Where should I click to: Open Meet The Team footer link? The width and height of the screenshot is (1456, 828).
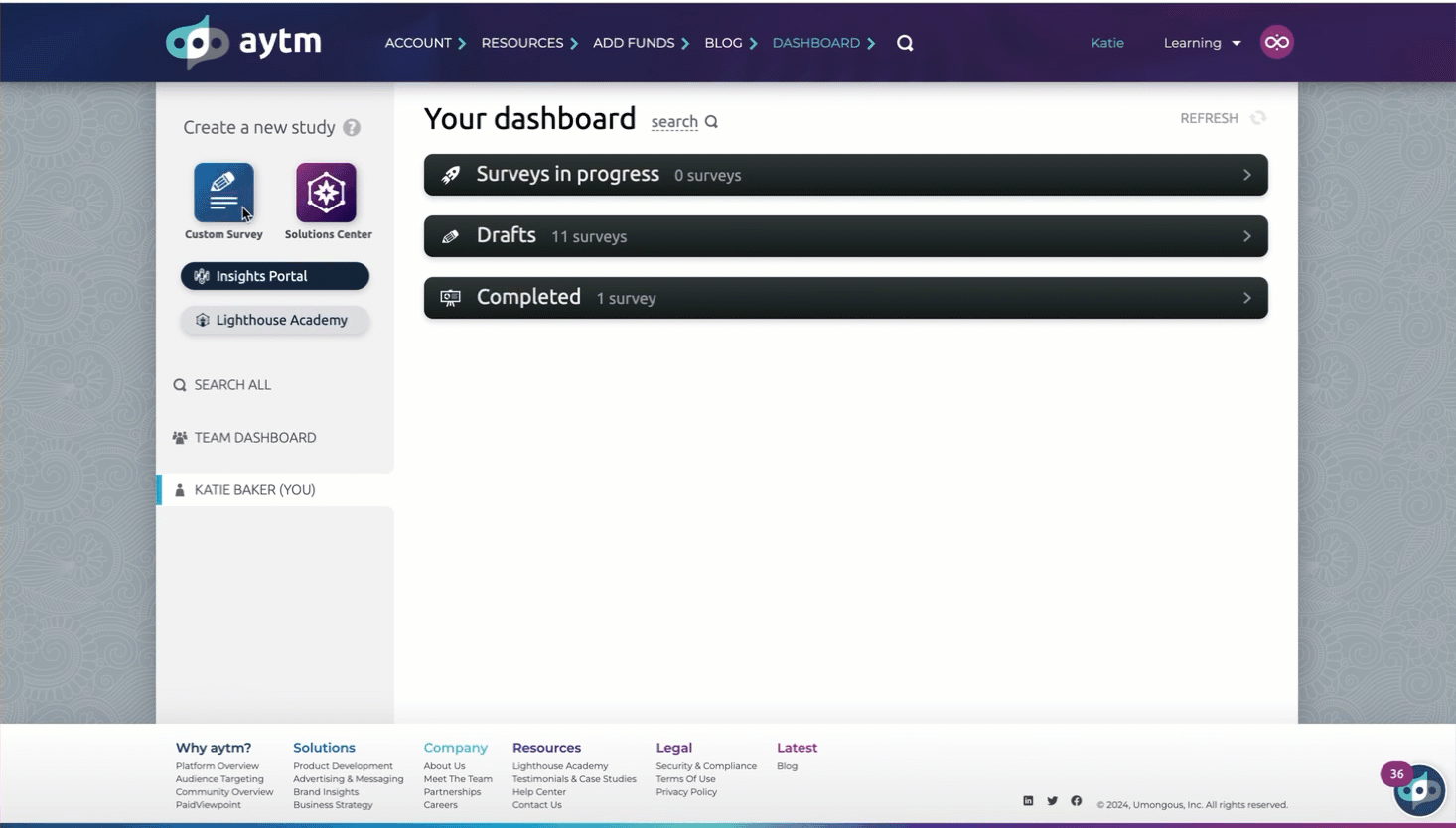[458, 779]
